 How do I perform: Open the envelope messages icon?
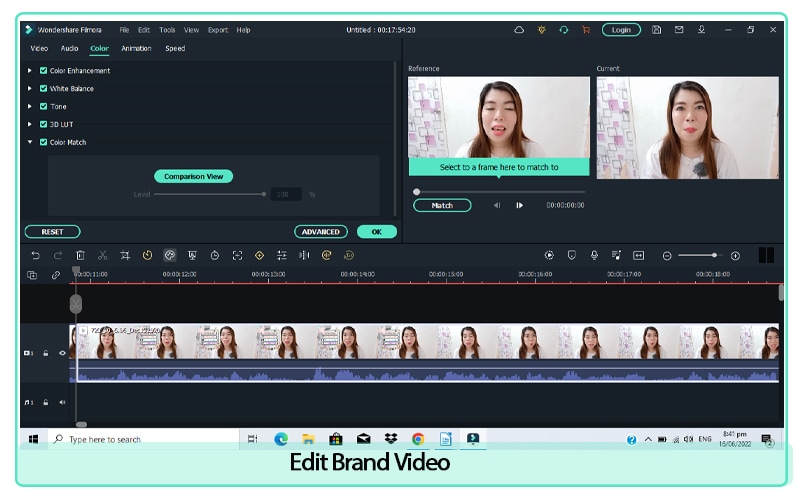tap(679, 30)
